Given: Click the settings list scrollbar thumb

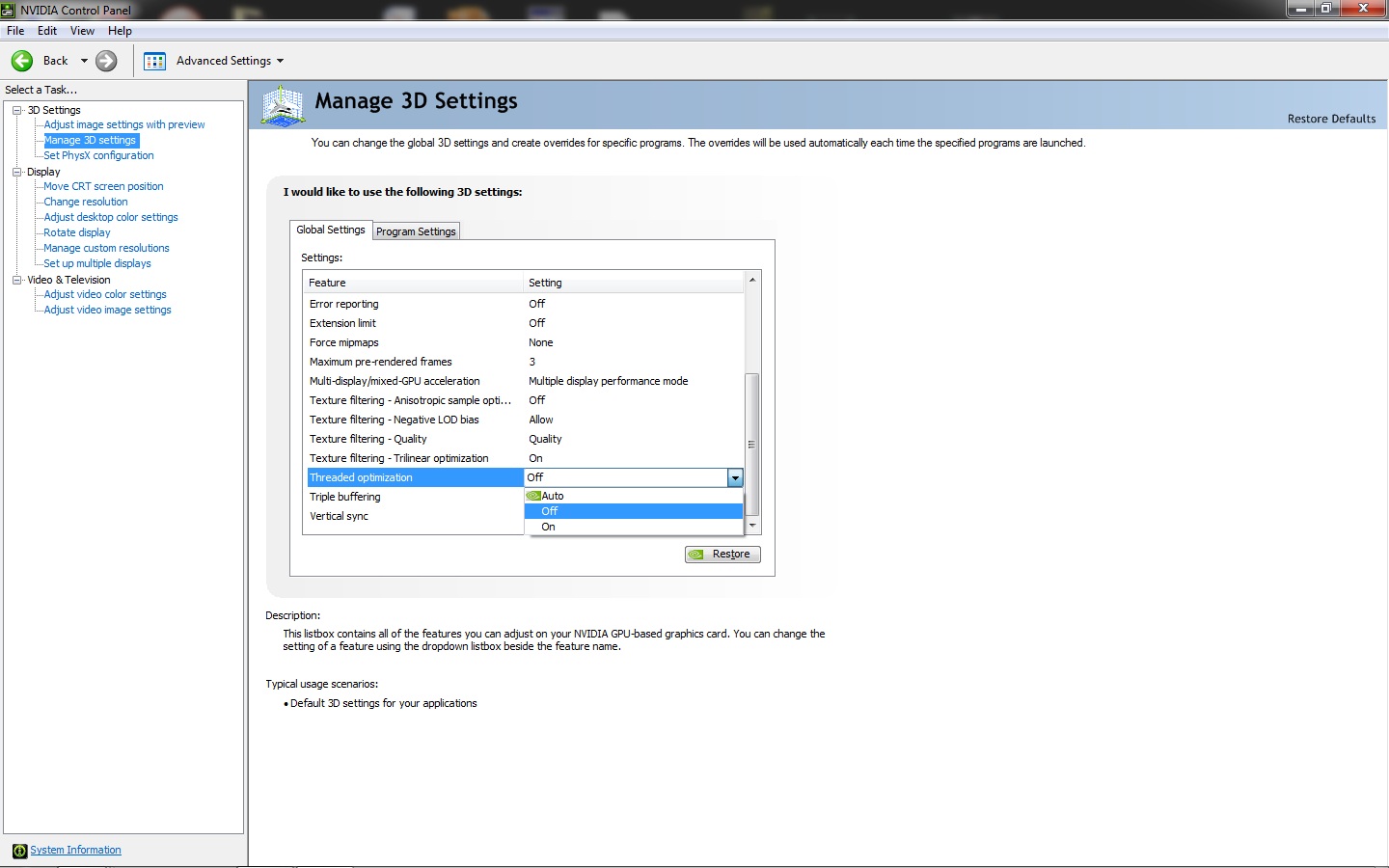Looking at the screenshot, I should (752, 444).
